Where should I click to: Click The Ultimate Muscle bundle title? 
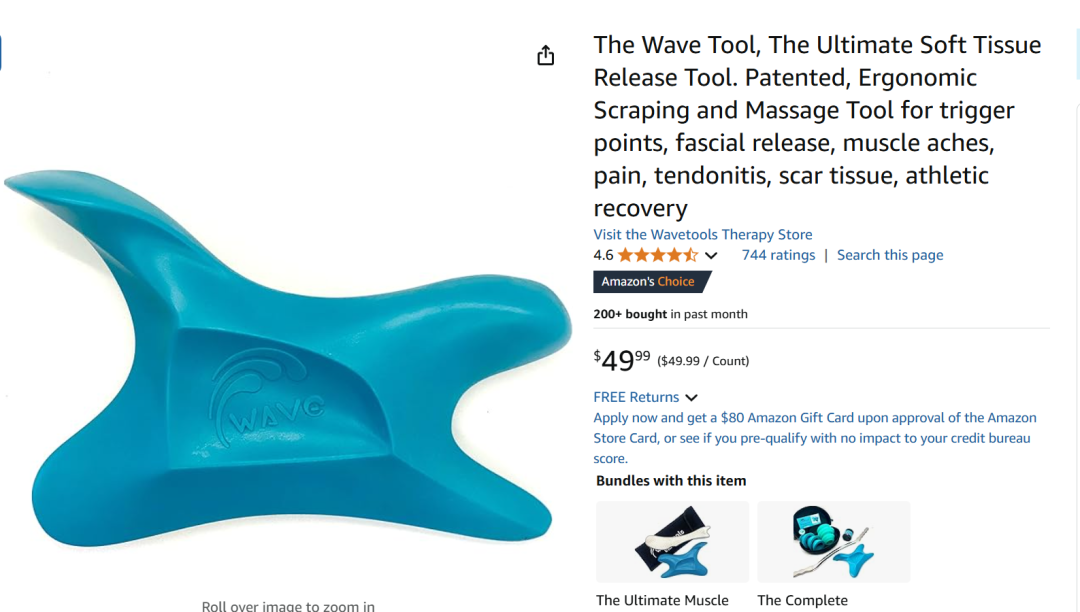(x=662, y=600)
